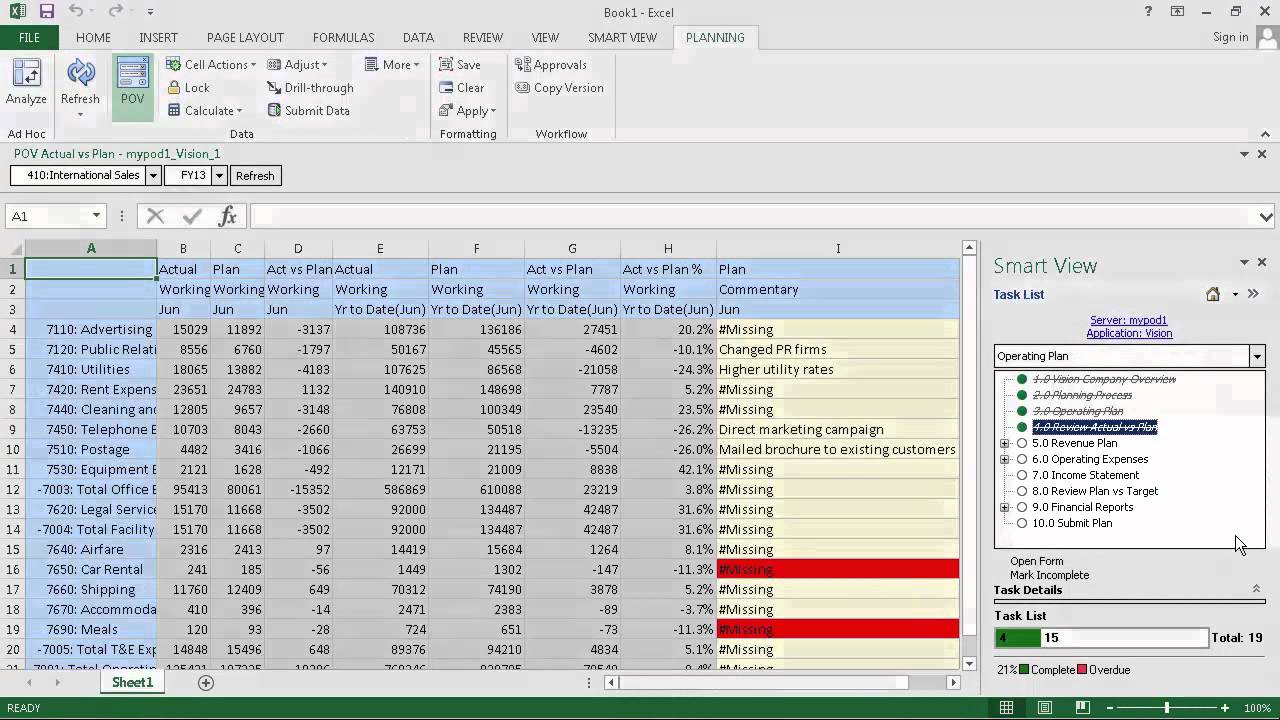Click the Task List progress bar
1280x720 pixels.
click(x=1101, y=637)
